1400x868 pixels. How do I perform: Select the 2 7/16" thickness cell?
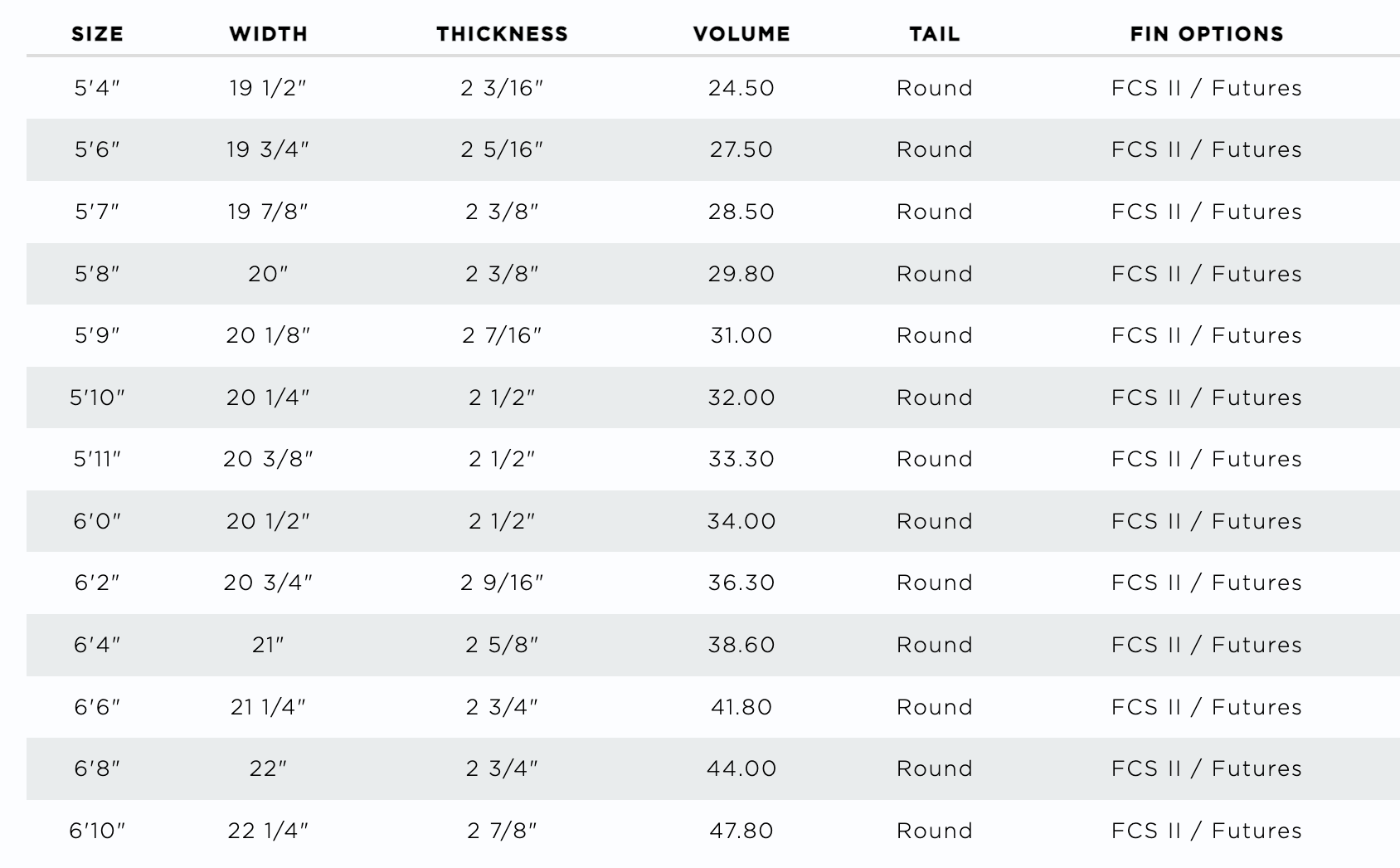pyautogui.click(x=502, y=335)
